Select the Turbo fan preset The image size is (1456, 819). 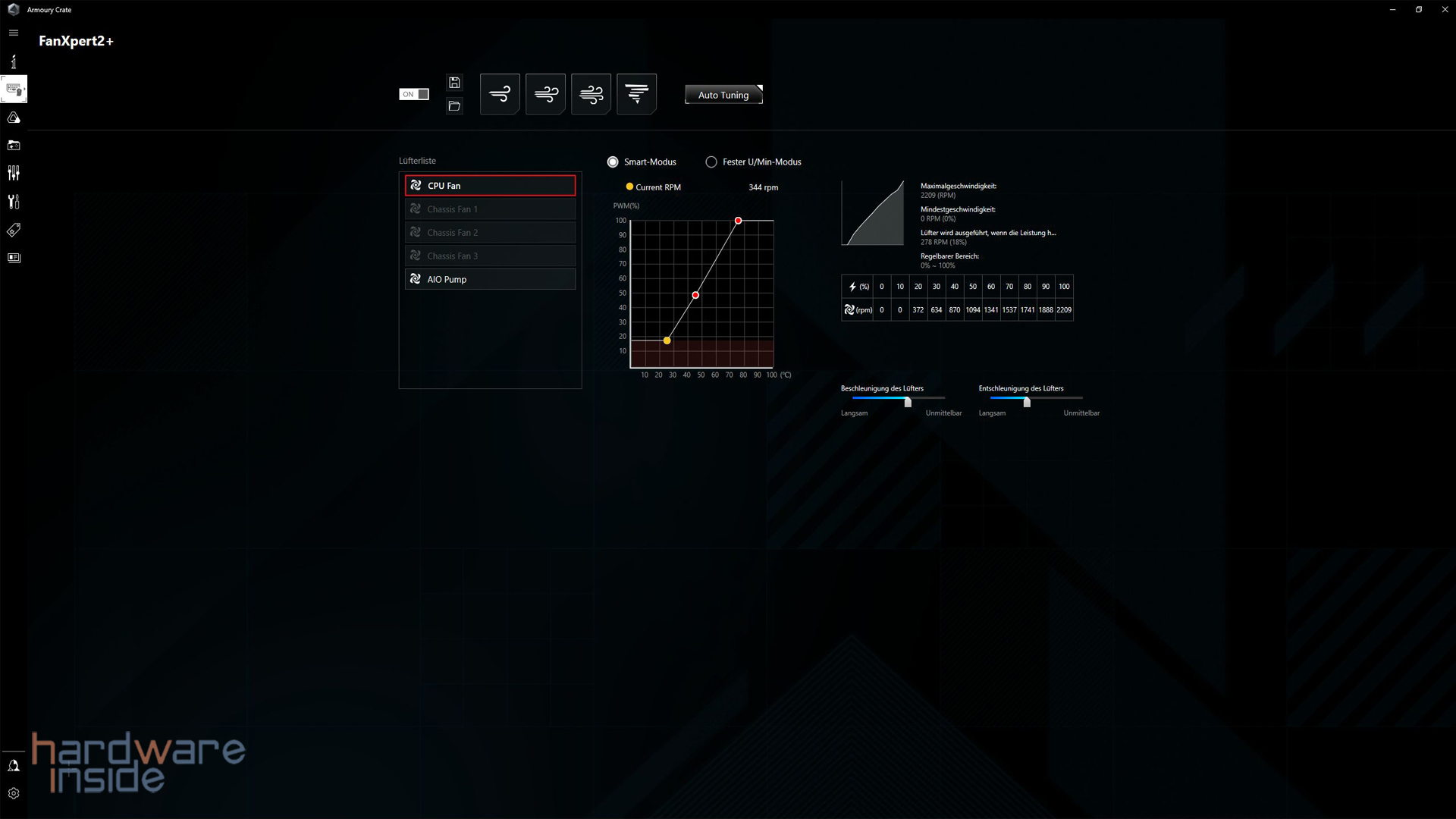click(x=591, y=93)
